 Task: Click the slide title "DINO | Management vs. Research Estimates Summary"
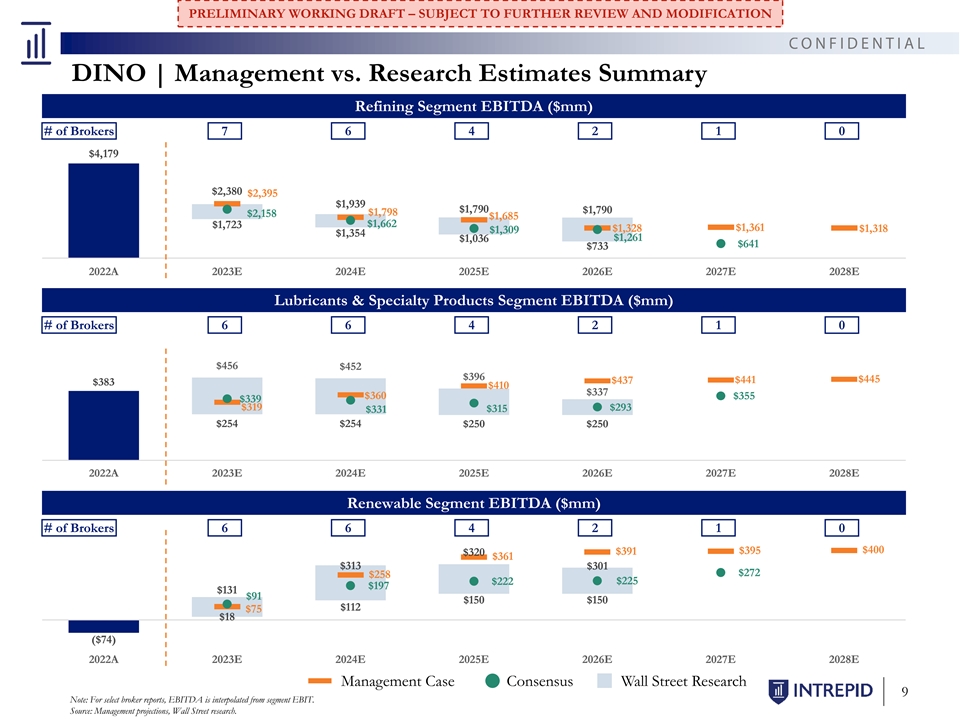[x=389, y=73]
